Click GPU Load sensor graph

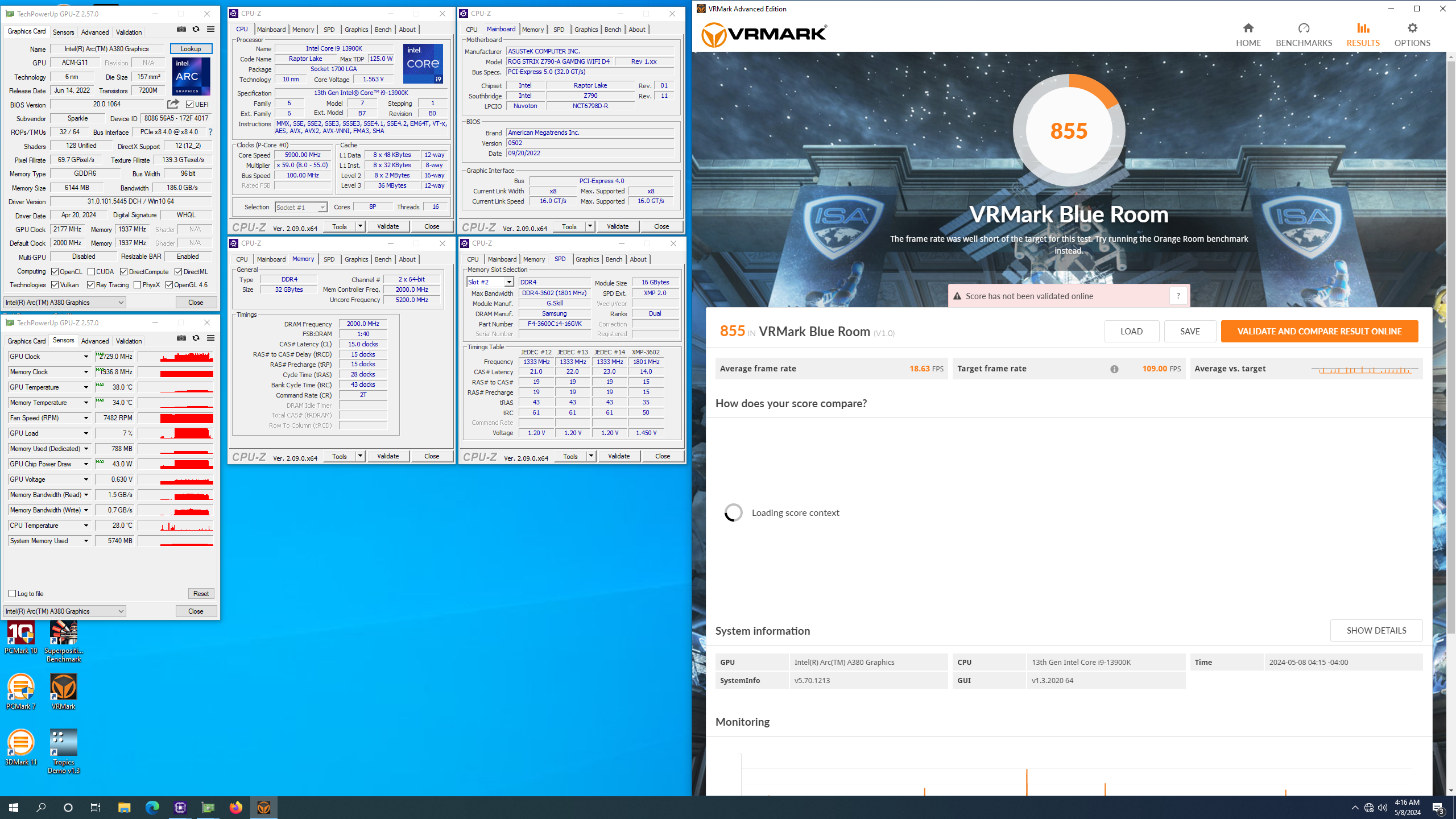(176, 433)
